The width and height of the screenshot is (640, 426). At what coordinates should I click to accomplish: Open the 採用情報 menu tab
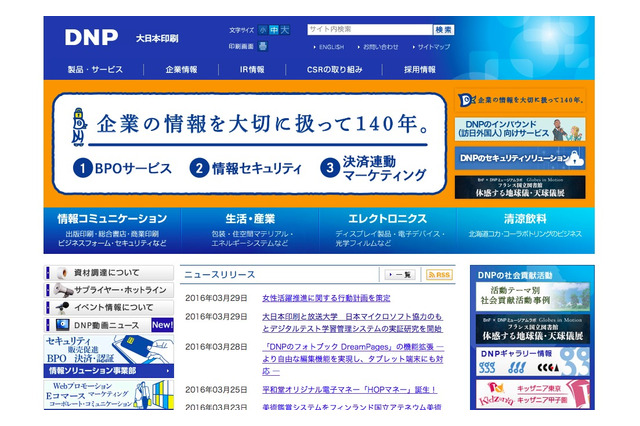(x=419, y=70)
